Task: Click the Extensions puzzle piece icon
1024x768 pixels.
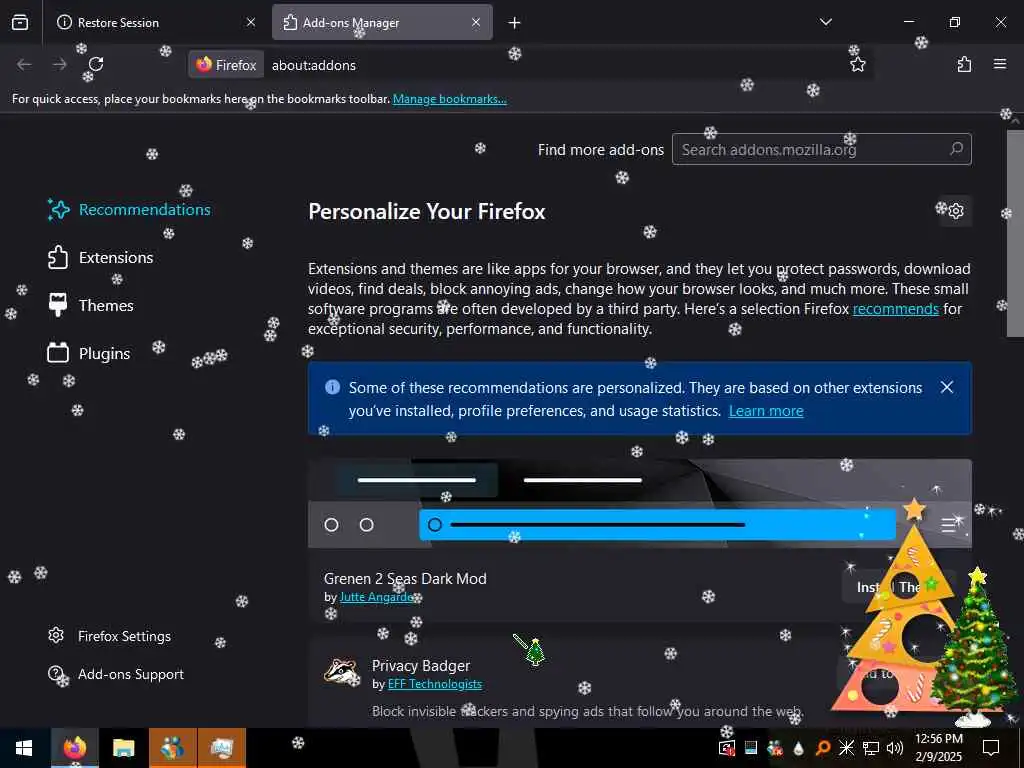Action: click(x=58, y=257)
